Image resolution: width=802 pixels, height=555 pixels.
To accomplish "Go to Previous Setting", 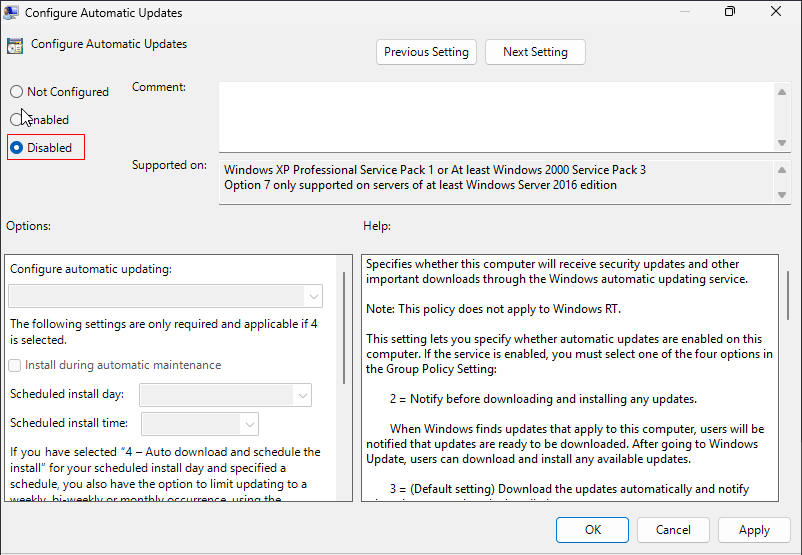I will [x=426, y=52].
